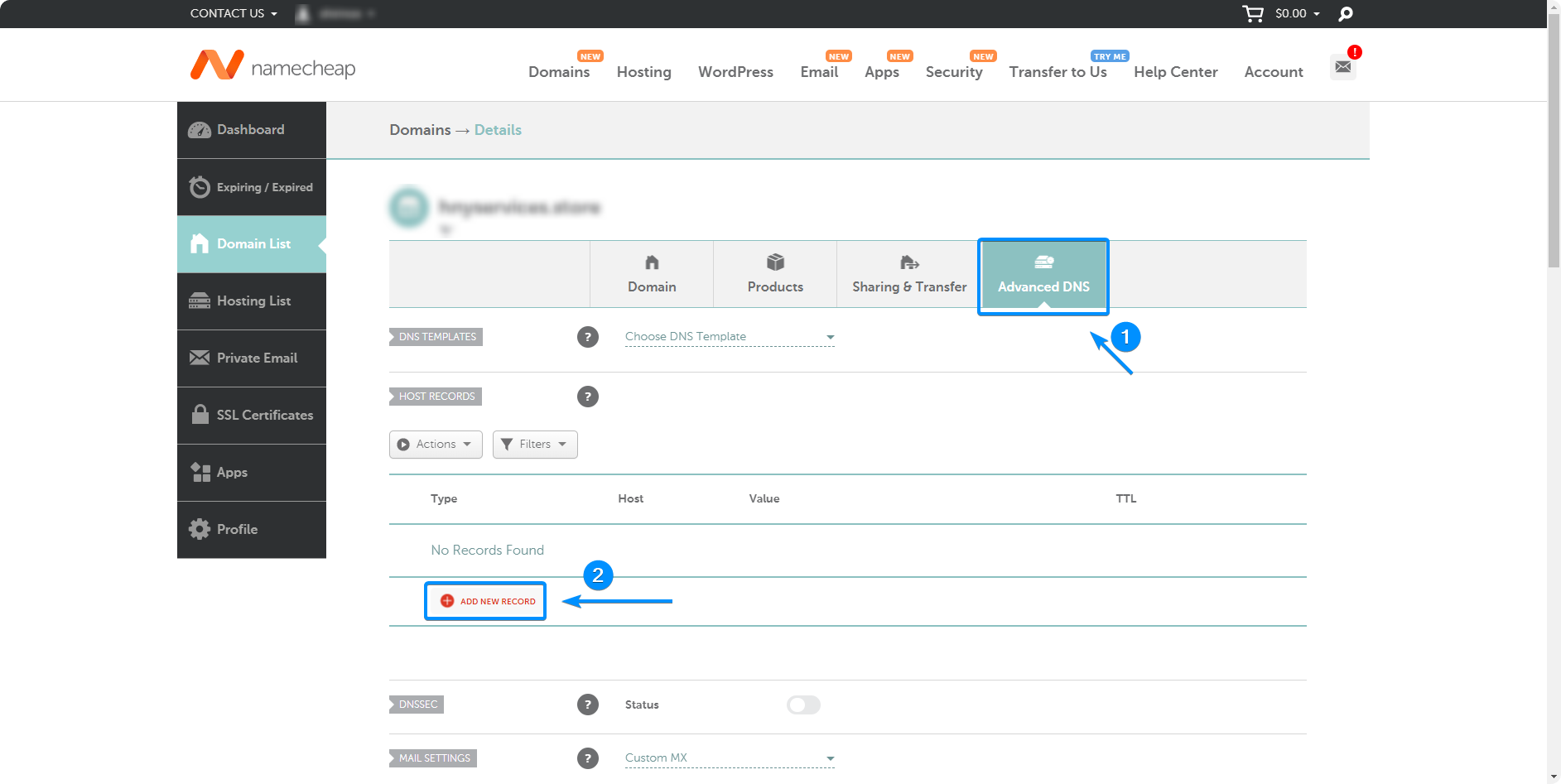Click the Dashboard gauge icon
The height and width of the screenshot is (784, 1561).
pos(200,130)
